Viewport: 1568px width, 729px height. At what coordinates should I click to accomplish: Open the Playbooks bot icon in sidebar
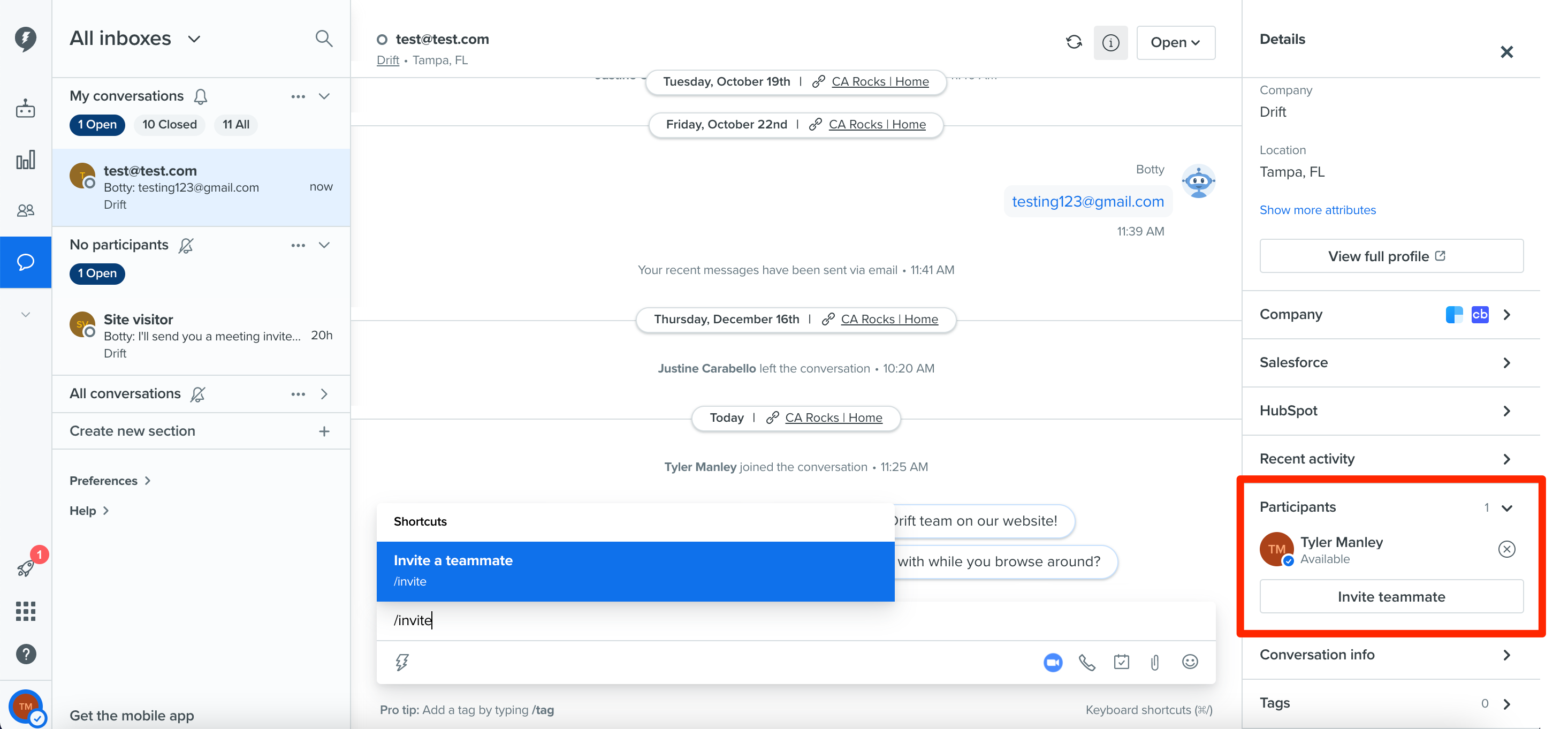coord(26,109)
